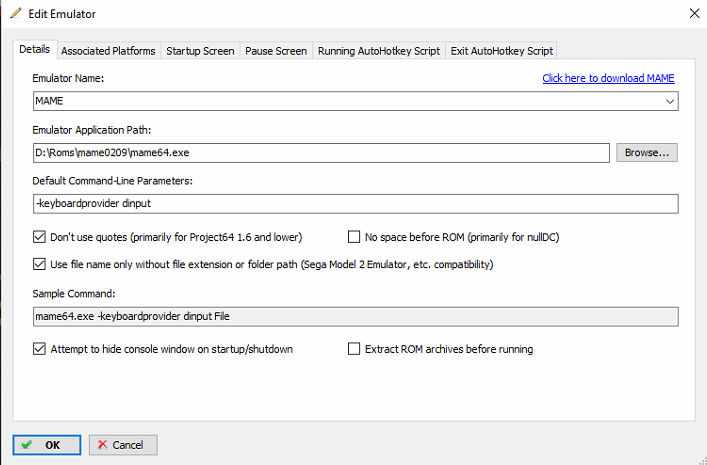Open the Running AutoHotkey Script tab

[379, 51]
